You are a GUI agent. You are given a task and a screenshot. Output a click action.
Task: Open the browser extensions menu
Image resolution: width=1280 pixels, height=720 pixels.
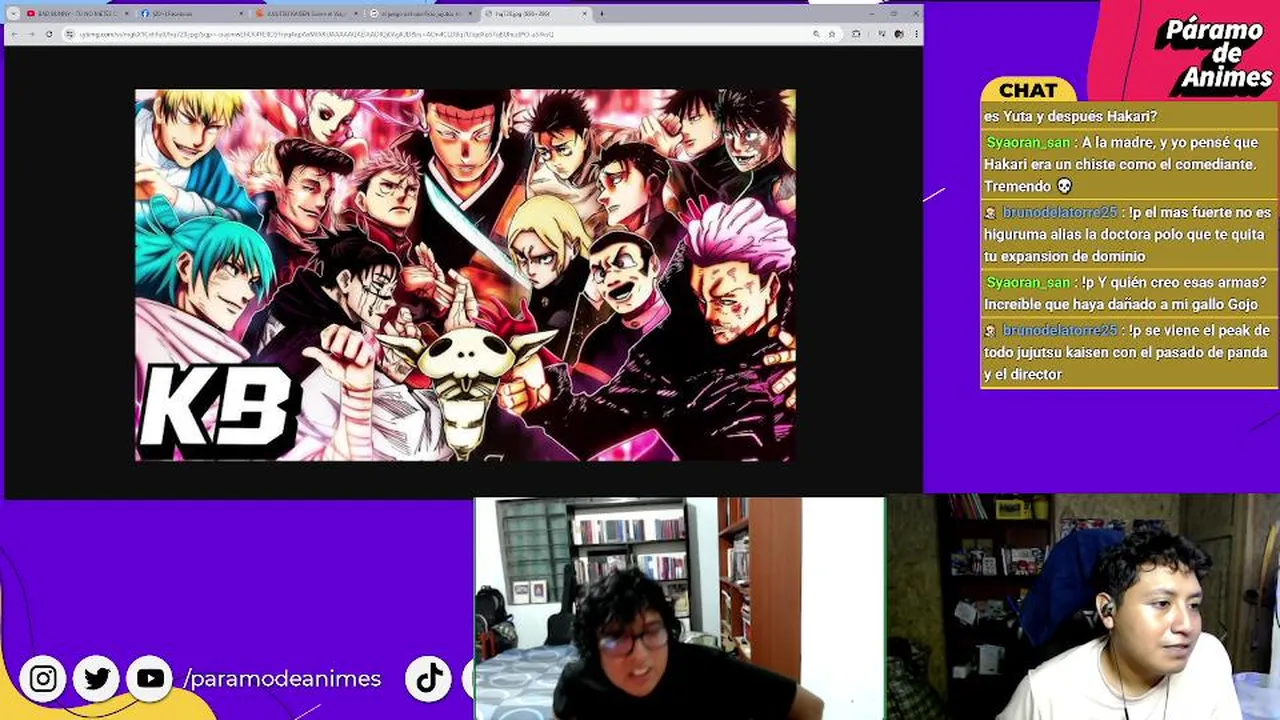tap(856, 34)
